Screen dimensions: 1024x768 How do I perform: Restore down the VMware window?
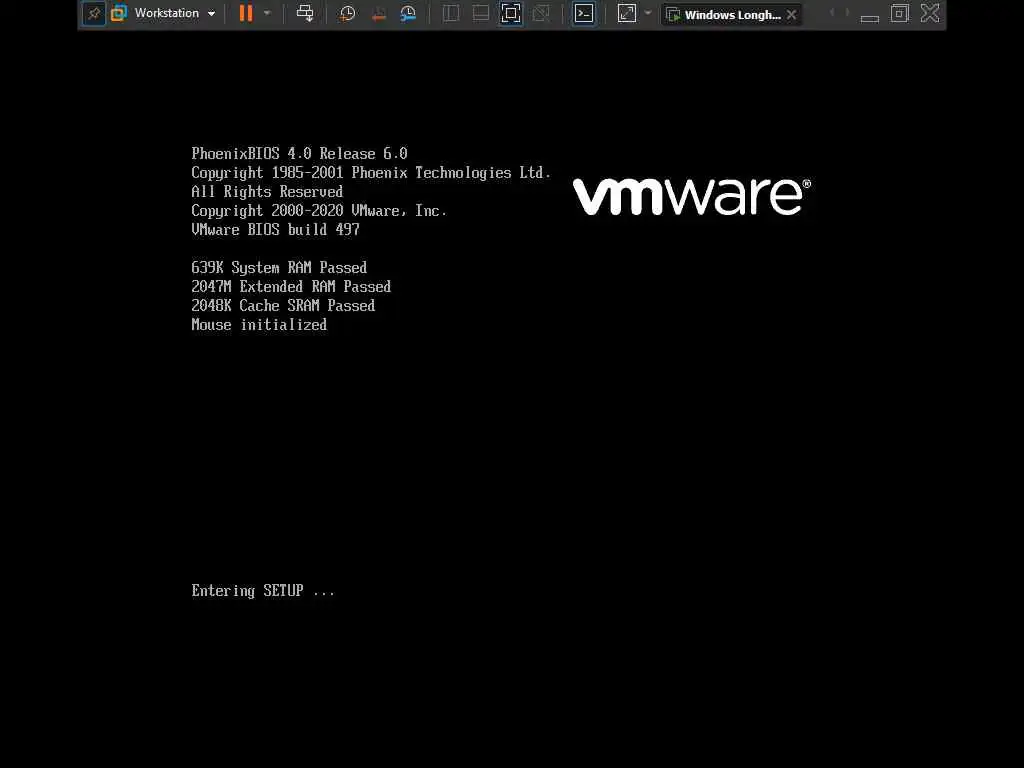899,13
